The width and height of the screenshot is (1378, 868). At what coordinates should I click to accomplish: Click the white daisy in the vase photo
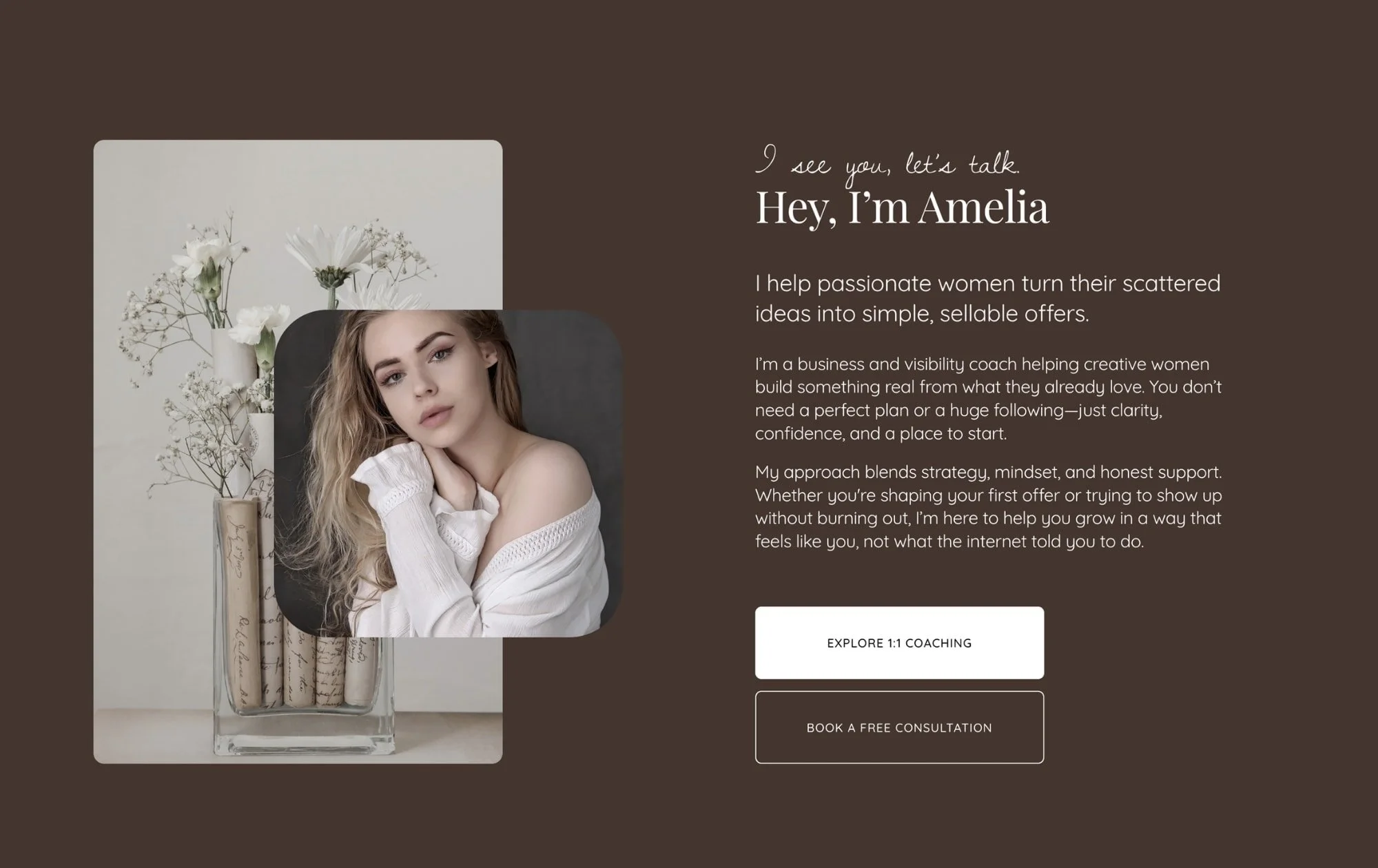[x=332, y=256]
